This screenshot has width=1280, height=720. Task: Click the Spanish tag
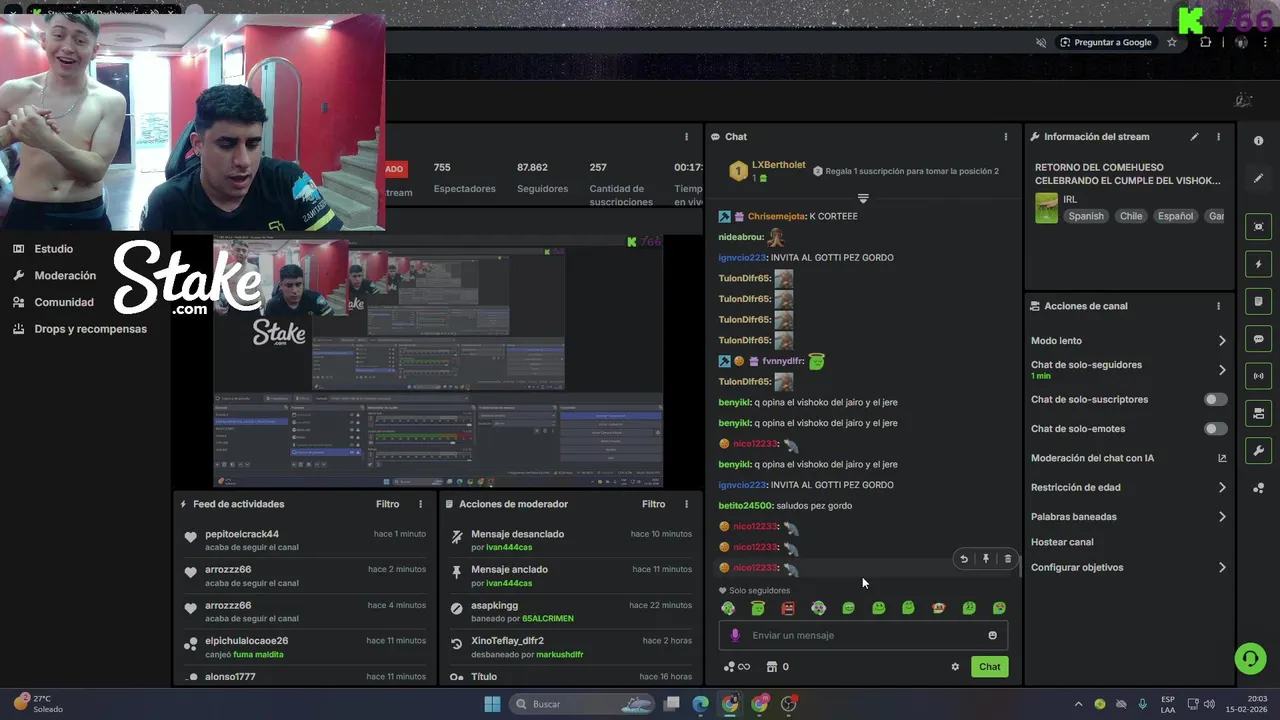[x=1086, y=216]
